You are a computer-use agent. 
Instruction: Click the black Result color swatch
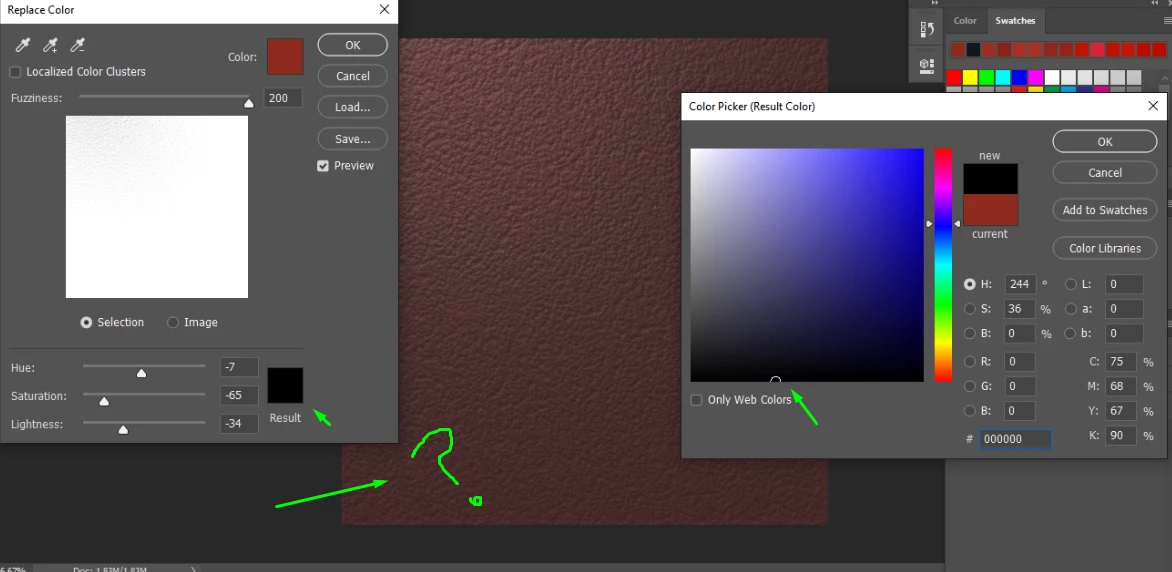pyautogui.click(x=286, y=385)
